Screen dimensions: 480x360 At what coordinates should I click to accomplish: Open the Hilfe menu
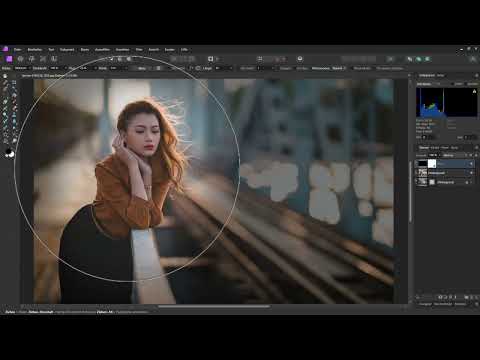[184, 49]
